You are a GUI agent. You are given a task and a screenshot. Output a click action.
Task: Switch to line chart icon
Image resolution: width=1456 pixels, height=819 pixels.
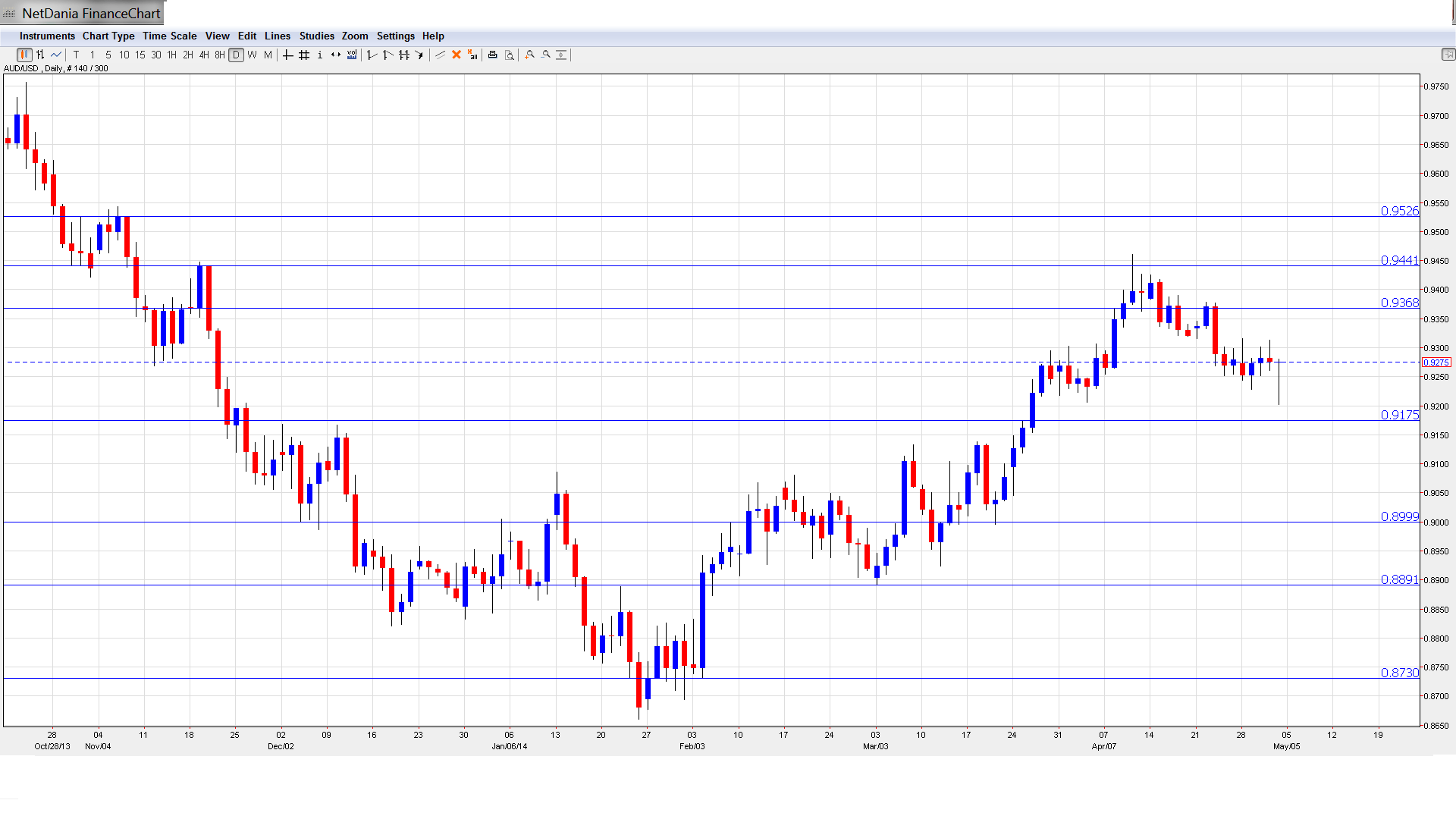click(x=56, y=55)
